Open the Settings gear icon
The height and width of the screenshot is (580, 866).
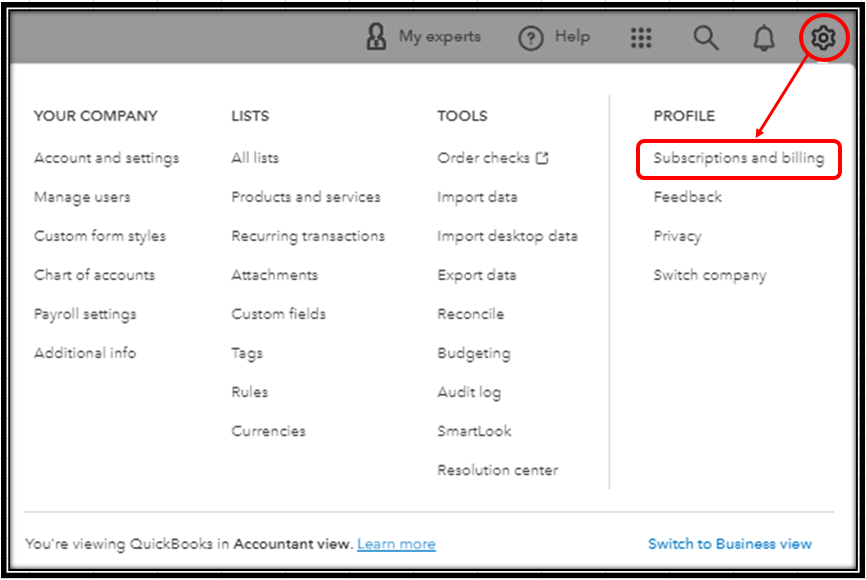(x=823, y=38)
